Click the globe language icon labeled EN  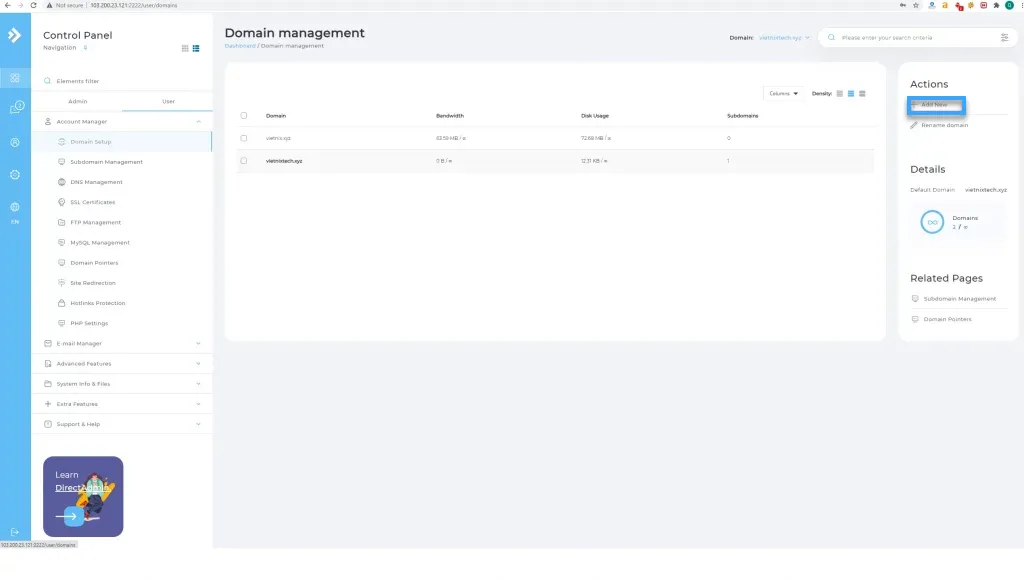(15, 208)
